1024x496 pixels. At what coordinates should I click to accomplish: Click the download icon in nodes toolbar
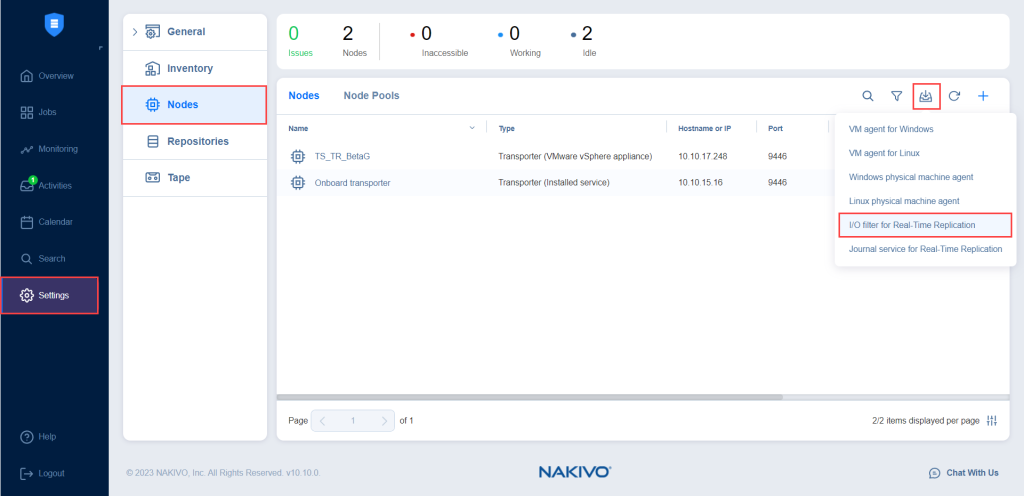coord(925,96)
